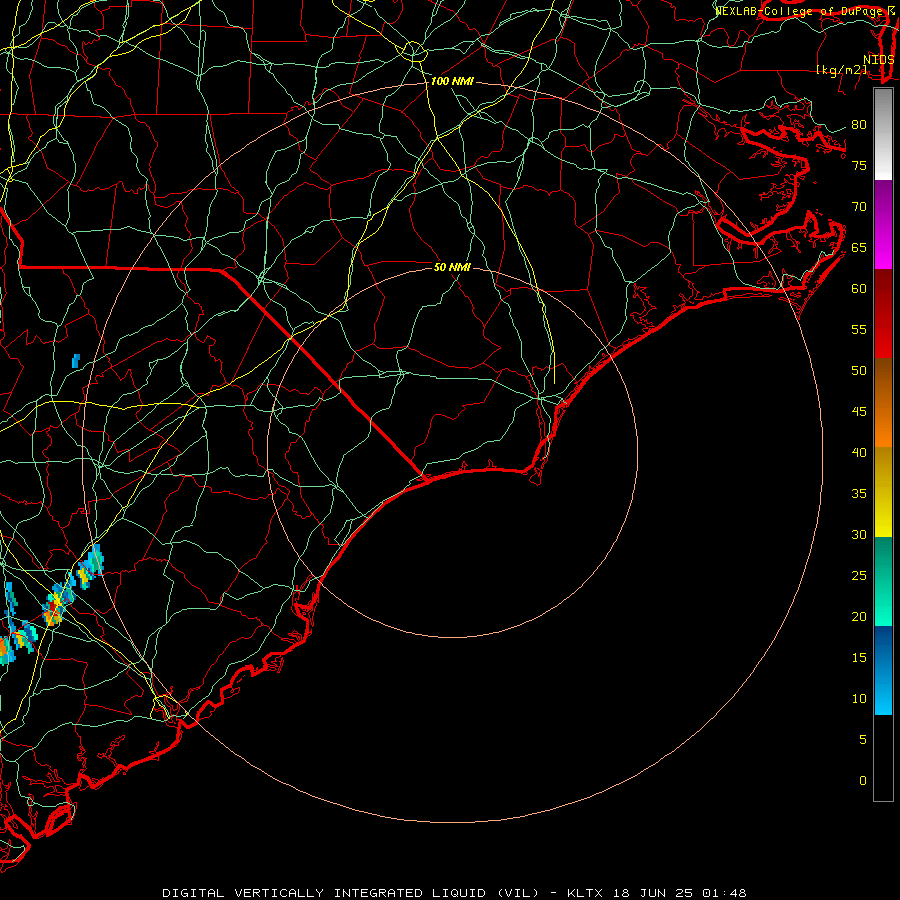Click the blue segment of the color bar
Image resolution: width=900 pixels, height=900 pixels.
pyautogui.click(x=883, y=670)
